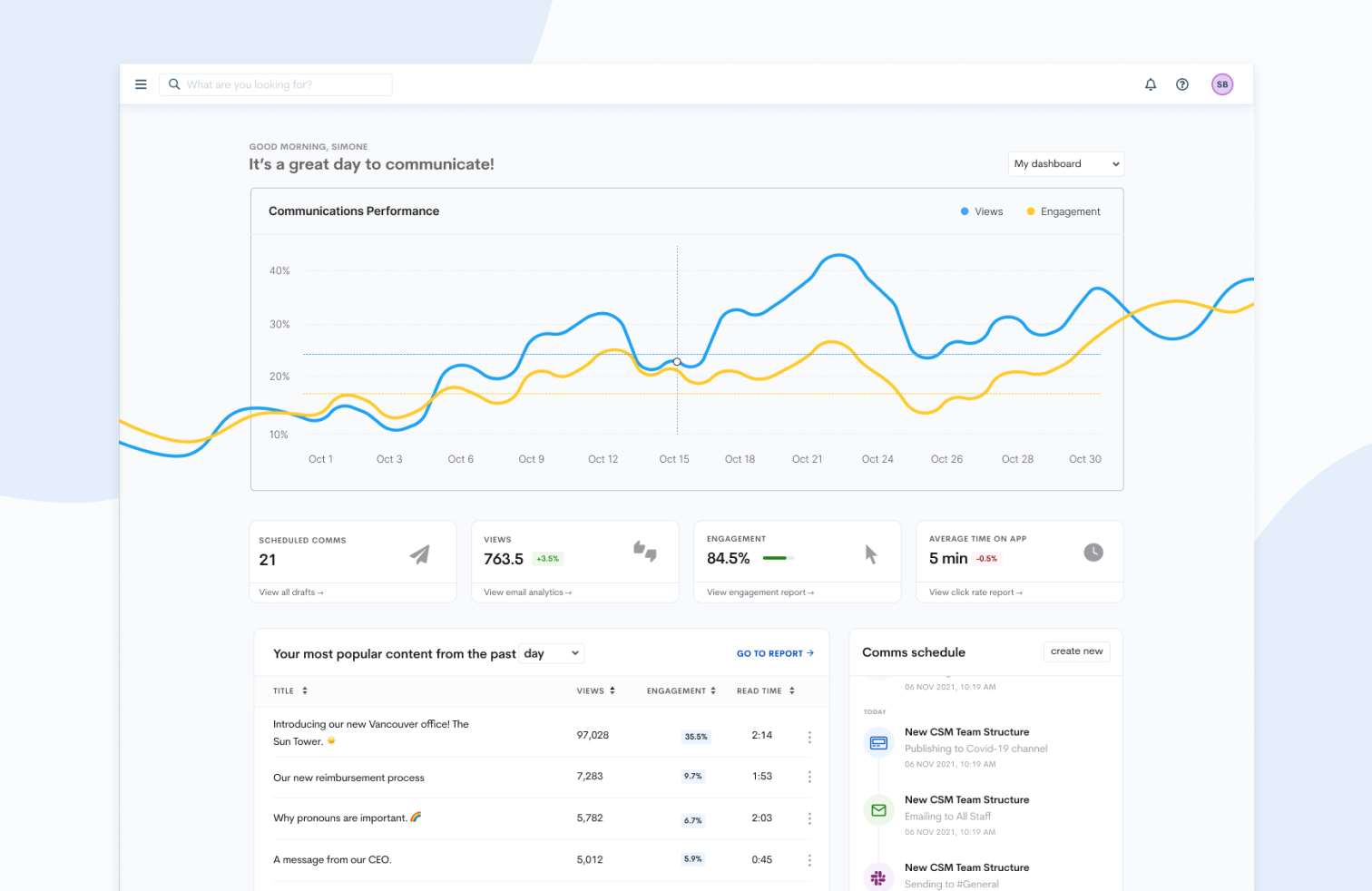Screen dimensions: 1372x891
Task: Open the hamburger navigation menu
Action: 141,84
